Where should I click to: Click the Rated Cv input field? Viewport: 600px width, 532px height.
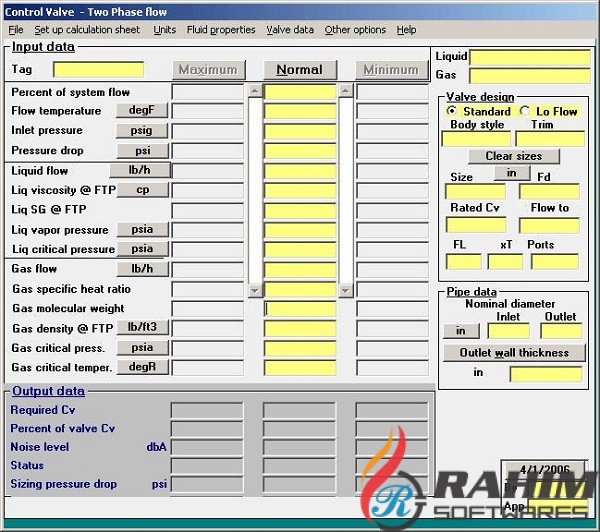click(x=476, y=226)
